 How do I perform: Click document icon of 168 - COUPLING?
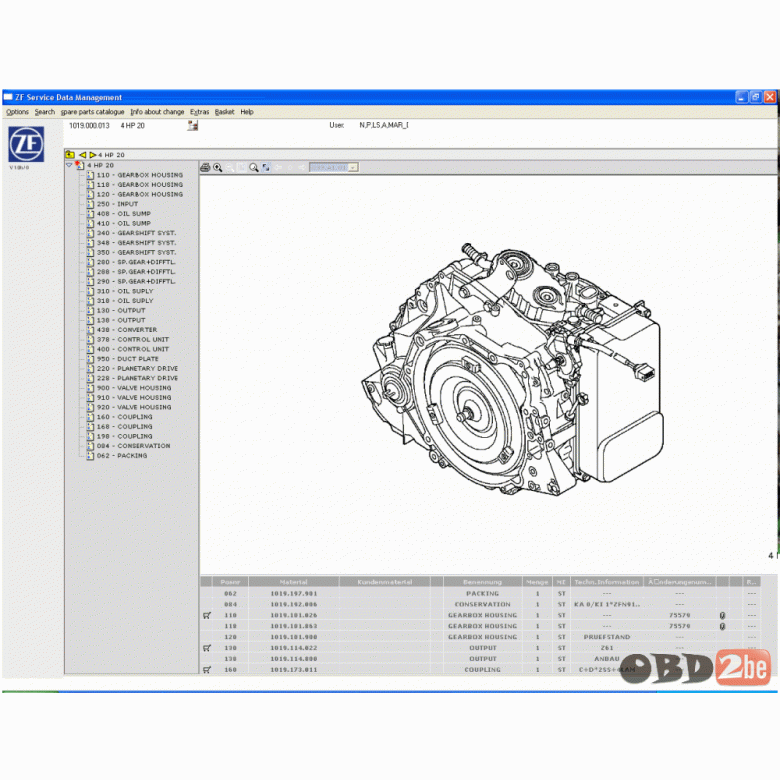click(90, 427)
